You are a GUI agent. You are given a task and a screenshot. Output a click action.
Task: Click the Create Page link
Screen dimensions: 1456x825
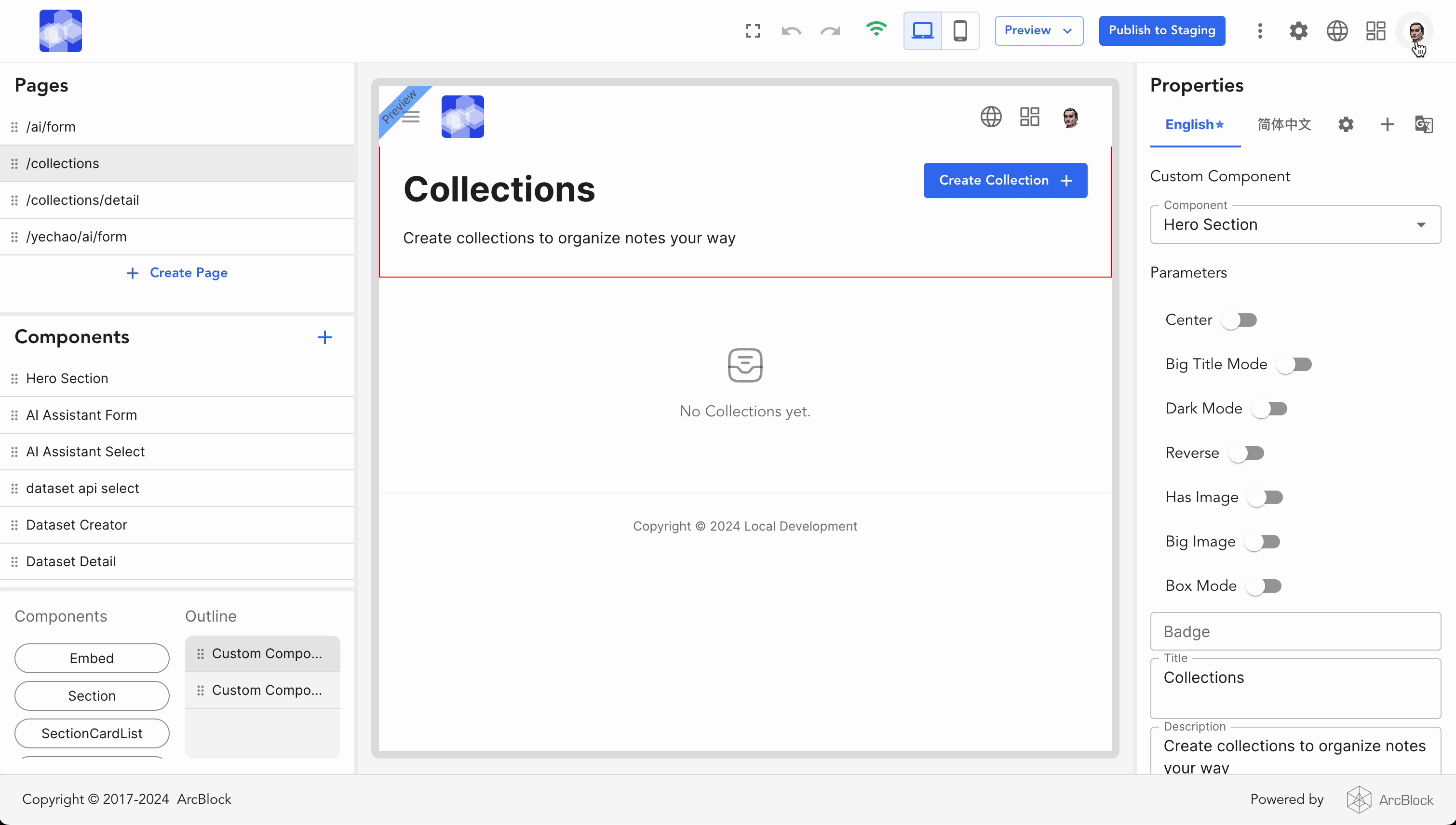click(x=177, y=273)
